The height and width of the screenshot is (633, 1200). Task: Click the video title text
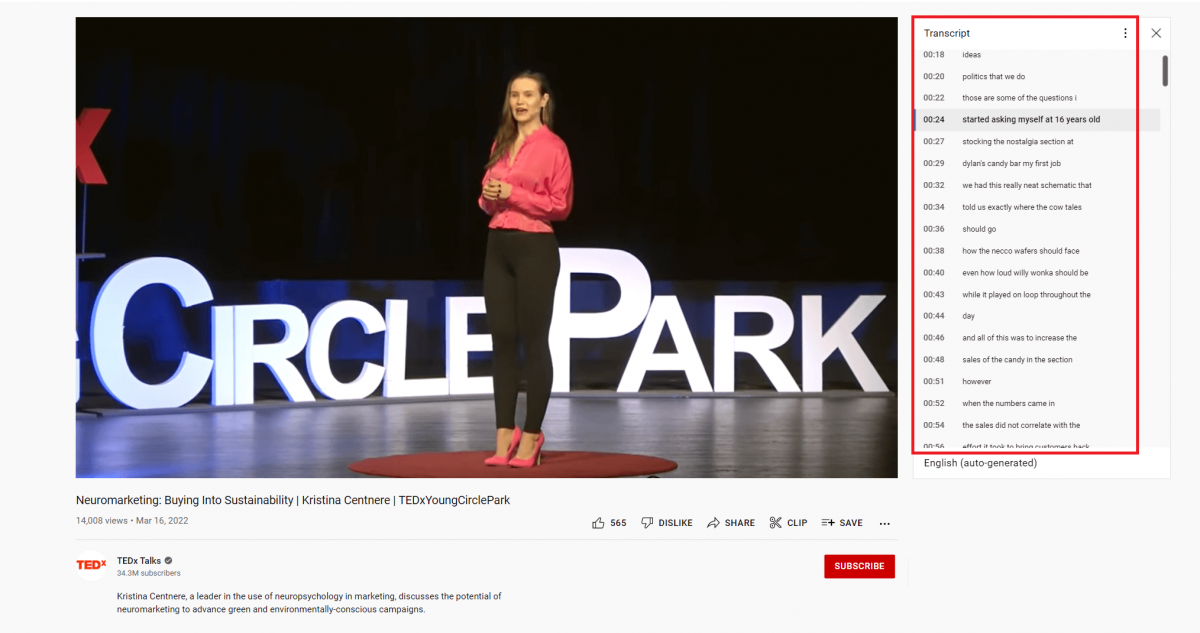293,500
